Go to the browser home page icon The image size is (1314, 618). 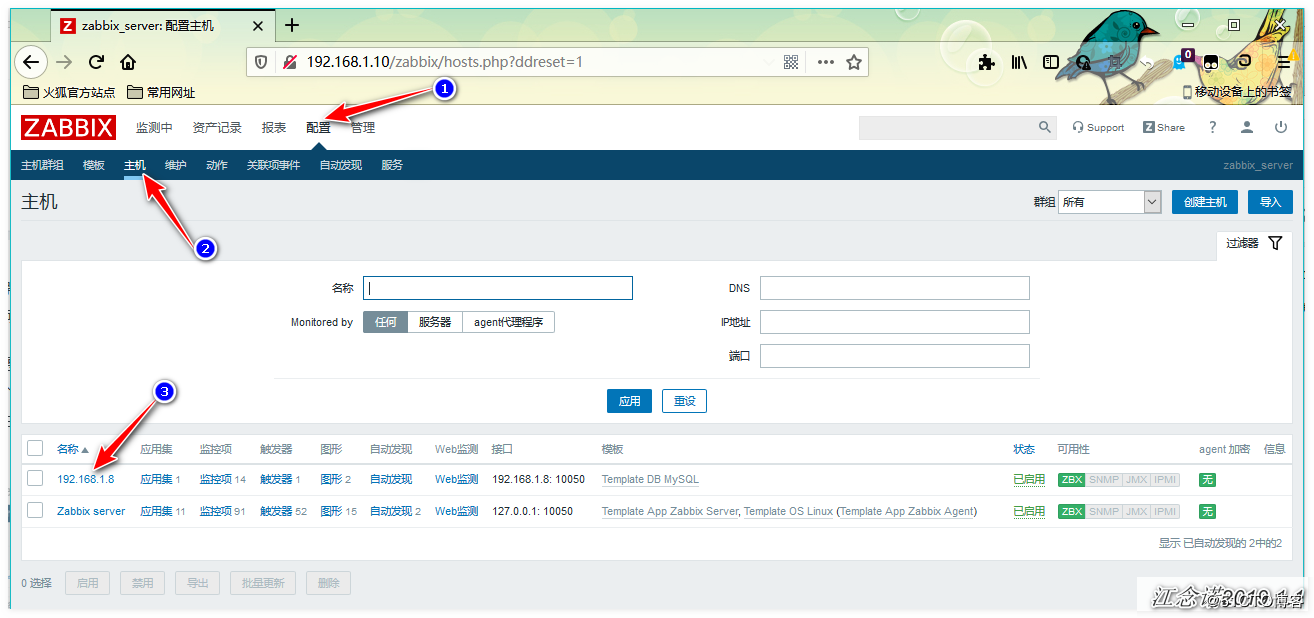click(x=128, y=62)
